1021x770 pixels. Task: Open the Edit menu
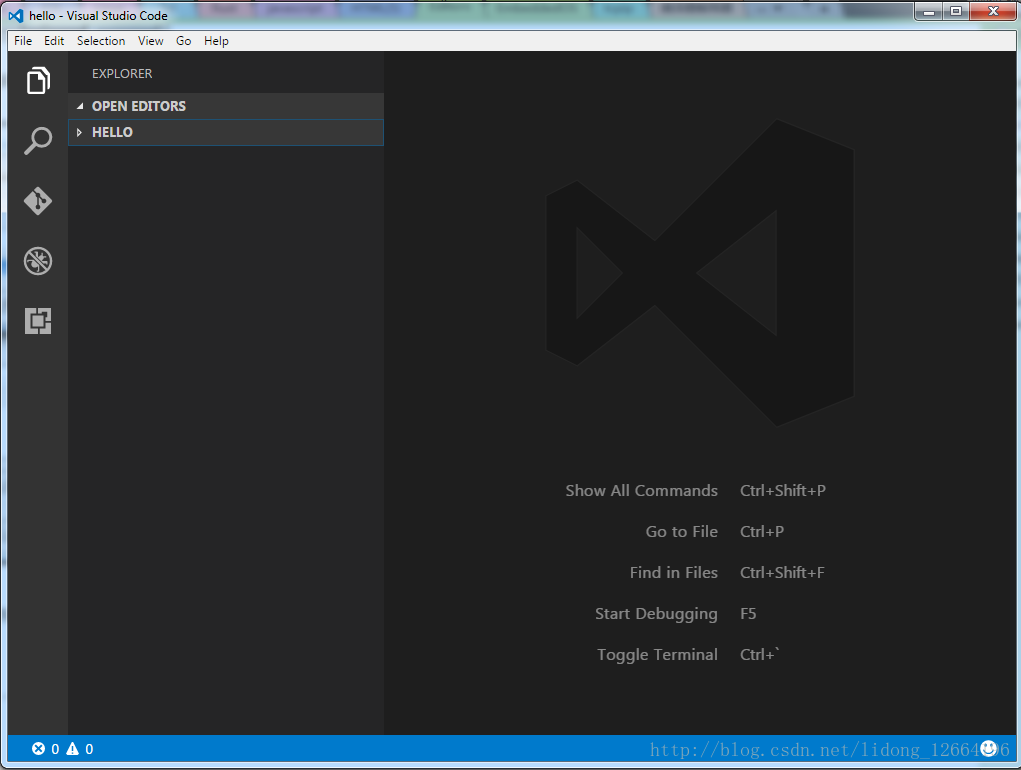coord(54,40)
